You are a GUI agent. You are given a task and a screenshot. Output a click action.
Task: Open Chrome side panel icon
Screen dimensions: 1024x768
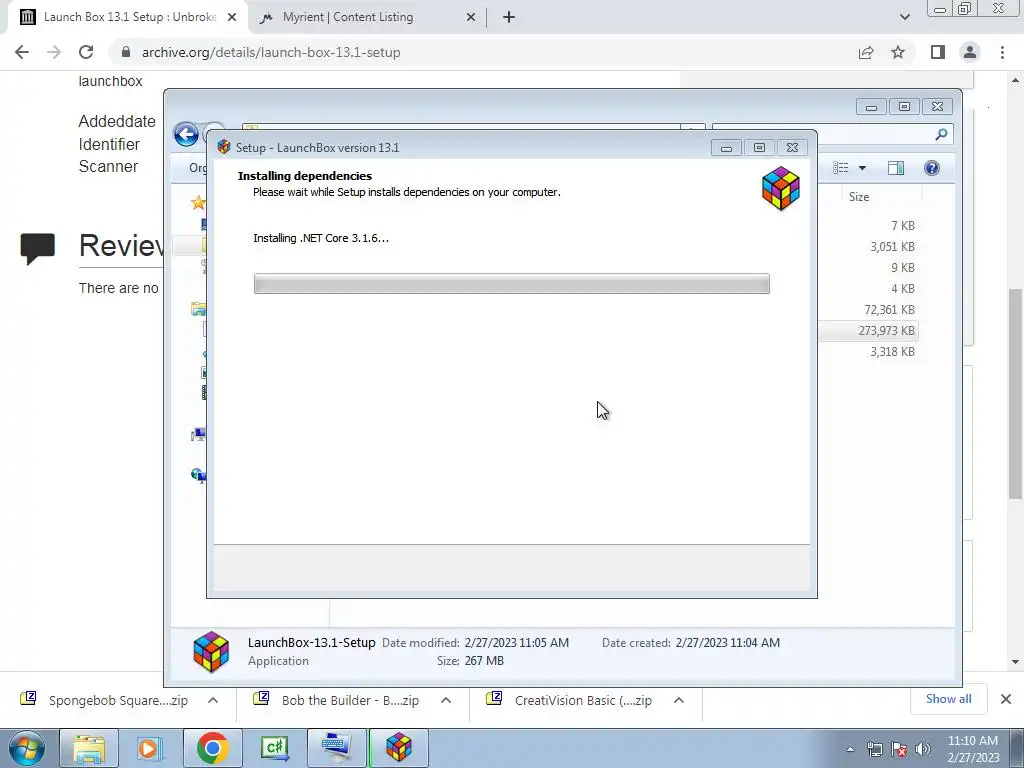(938, 52)
